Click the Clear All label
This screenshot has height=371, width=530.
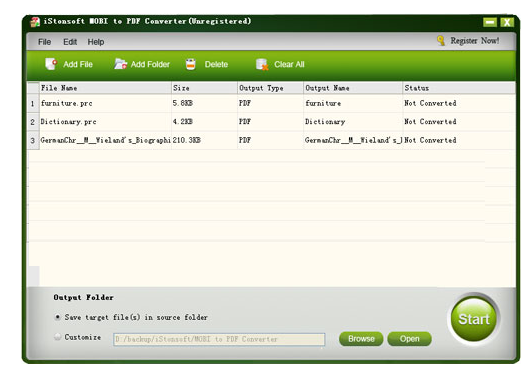(x=289, y=65)
